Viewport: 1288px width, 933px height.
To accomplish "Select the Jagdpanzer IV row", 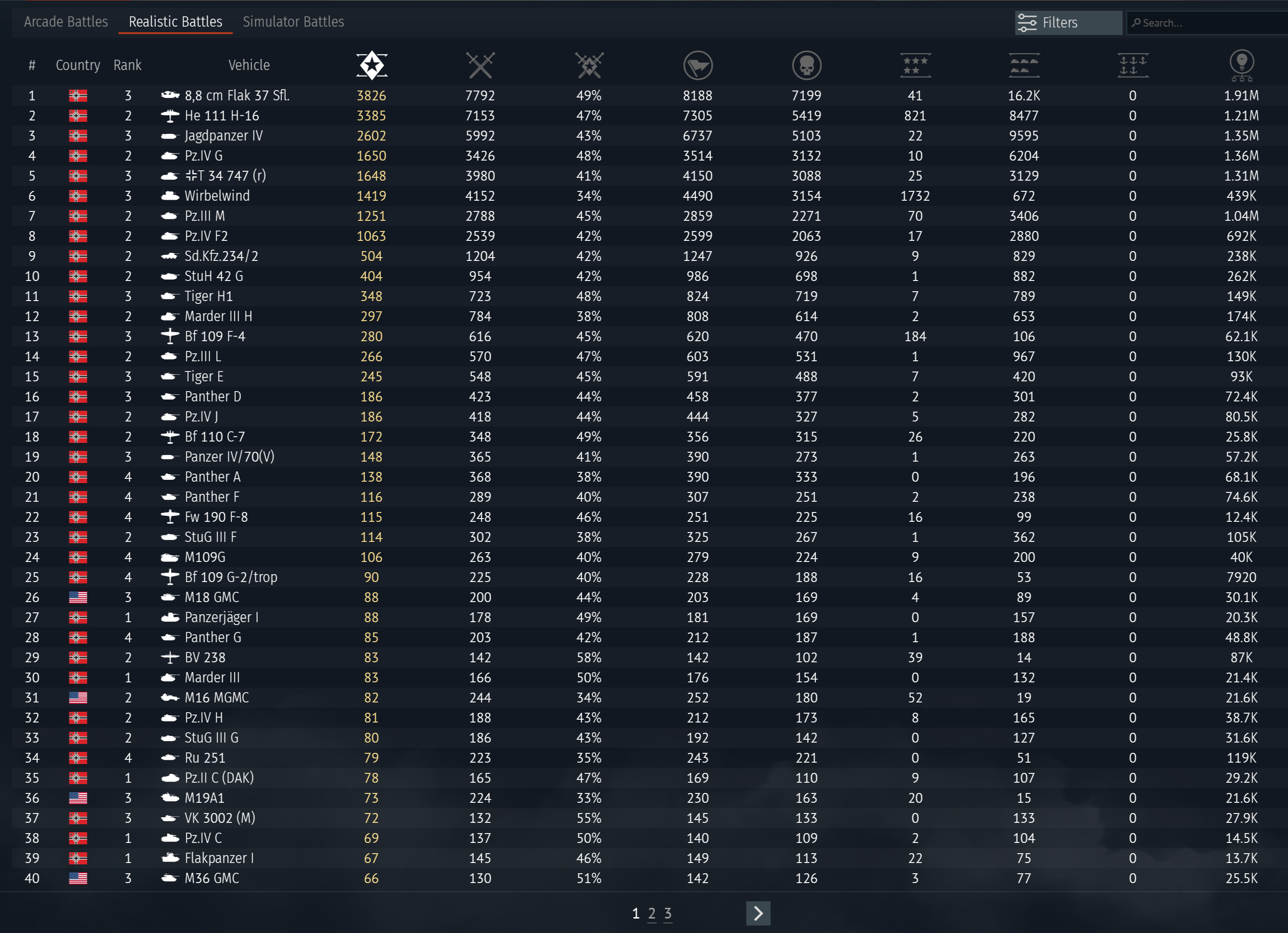I will [223, 136].
